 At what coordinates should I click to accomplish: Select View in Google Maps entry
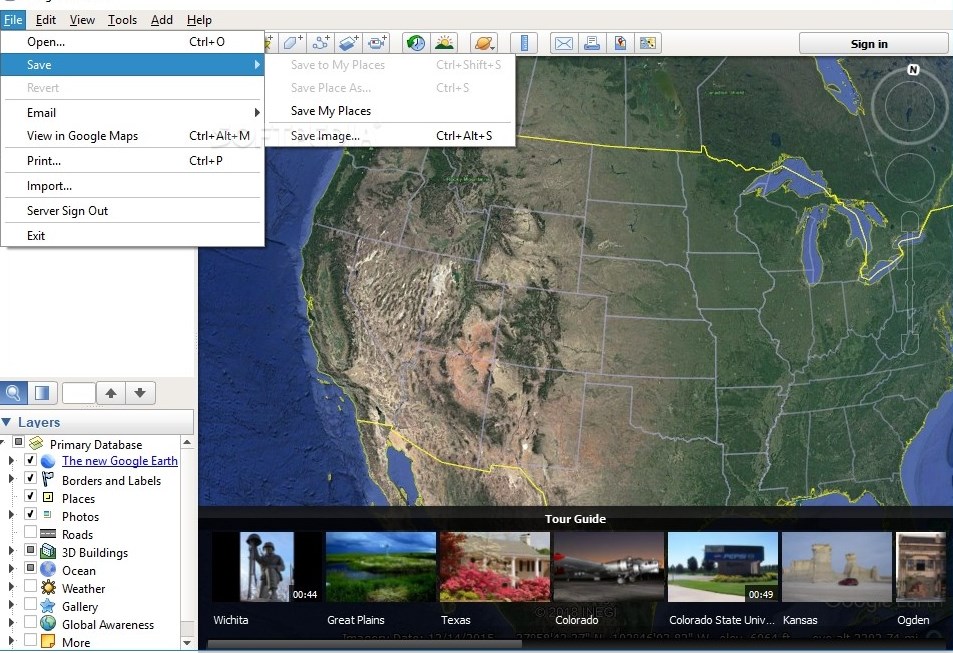pyautogui.click(x=132, y=136)
